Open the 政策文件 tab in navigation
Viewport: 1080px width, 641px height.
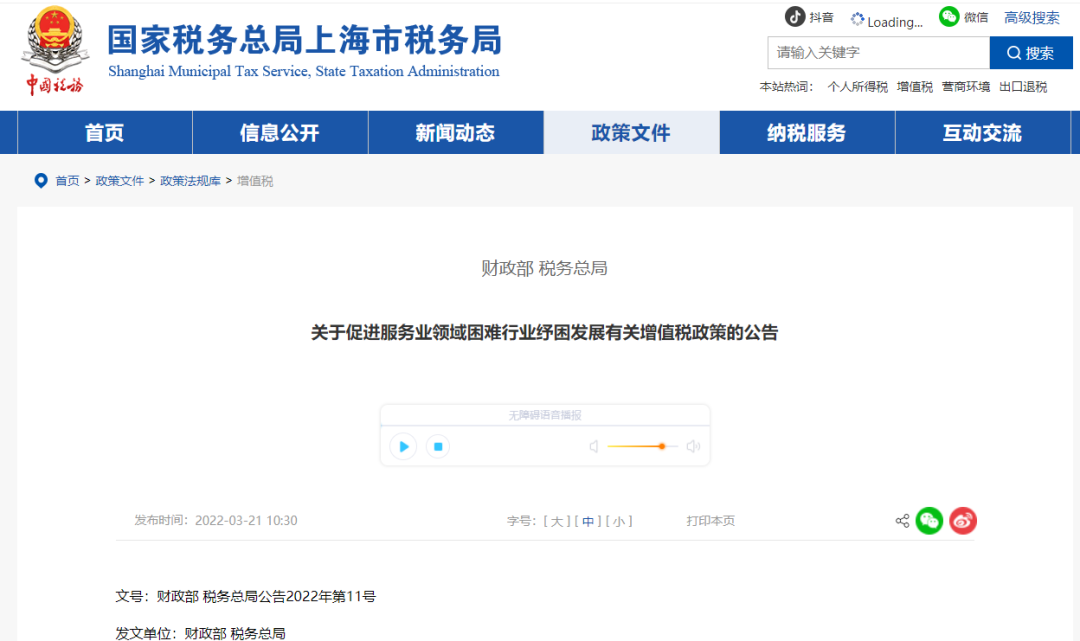coord(631,132)
